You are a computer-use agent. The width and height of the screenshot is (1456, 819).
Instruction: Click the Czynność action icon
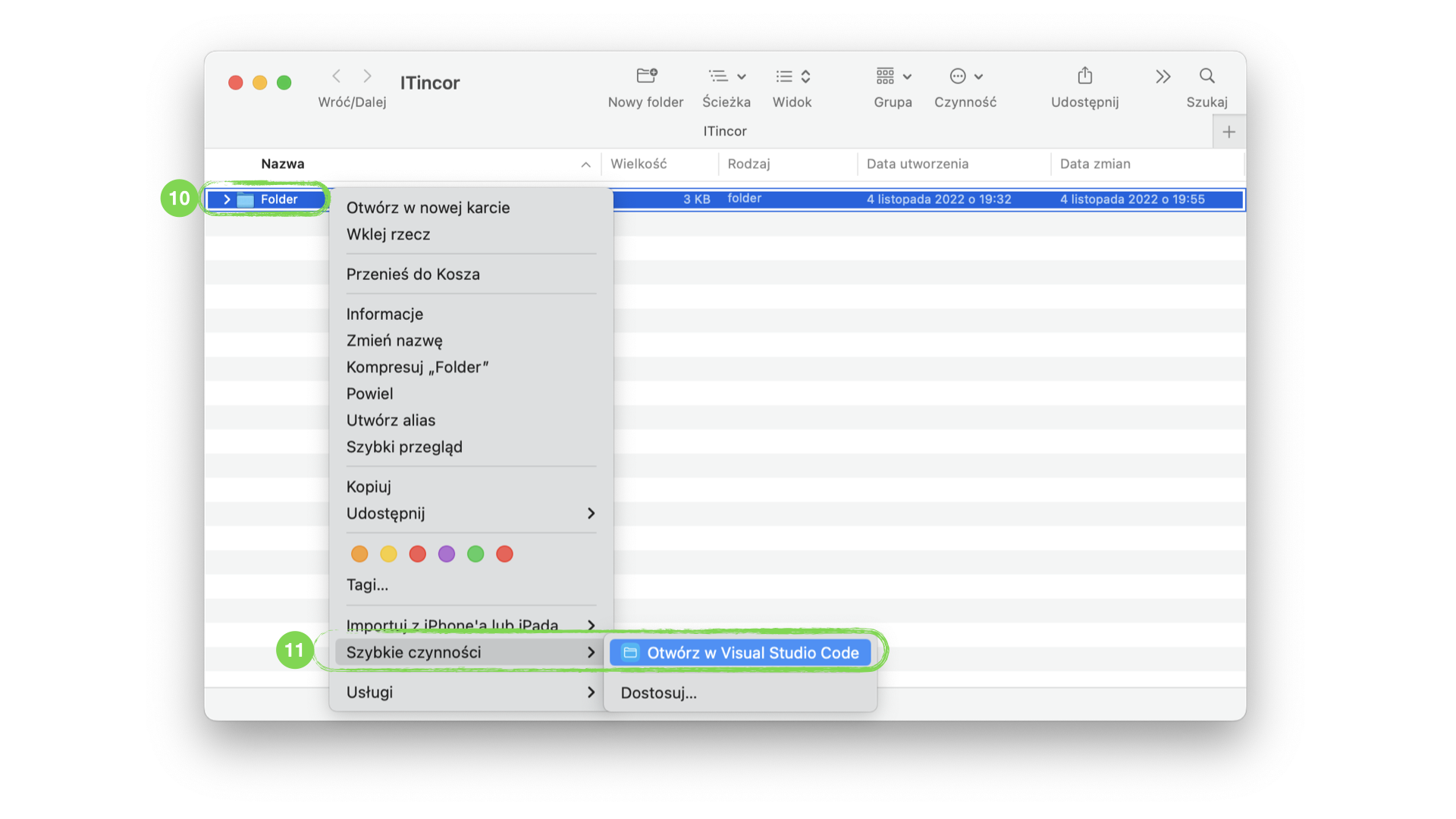click(x=958, y=76)
